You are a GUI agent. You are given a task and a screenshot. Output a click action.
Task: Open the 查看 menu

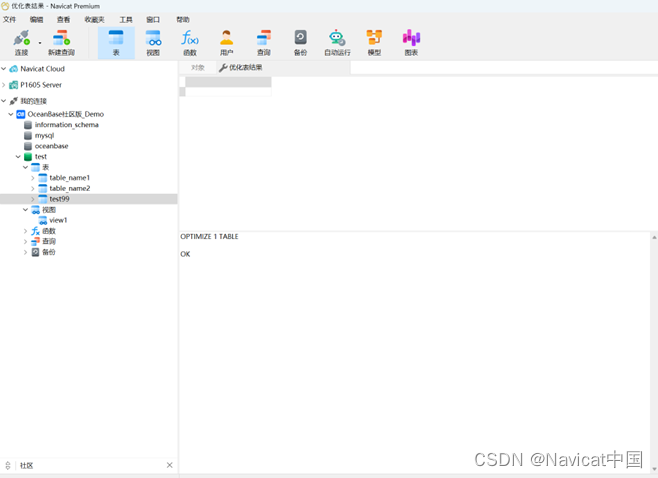click(x=63, y=19)
